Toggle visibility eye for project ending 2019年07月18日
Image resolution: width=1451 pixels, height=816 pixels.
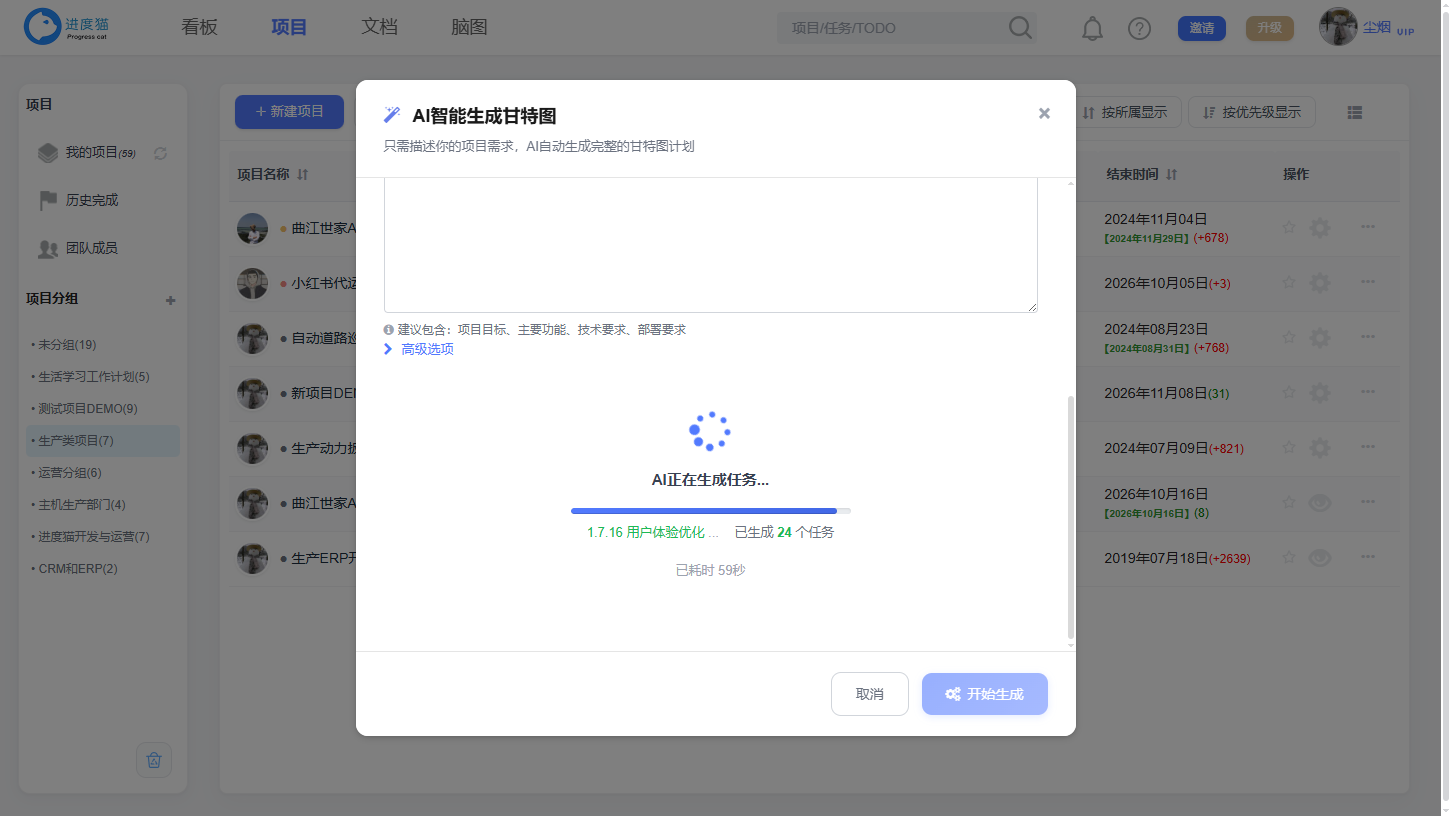[x=1320, y=558]
